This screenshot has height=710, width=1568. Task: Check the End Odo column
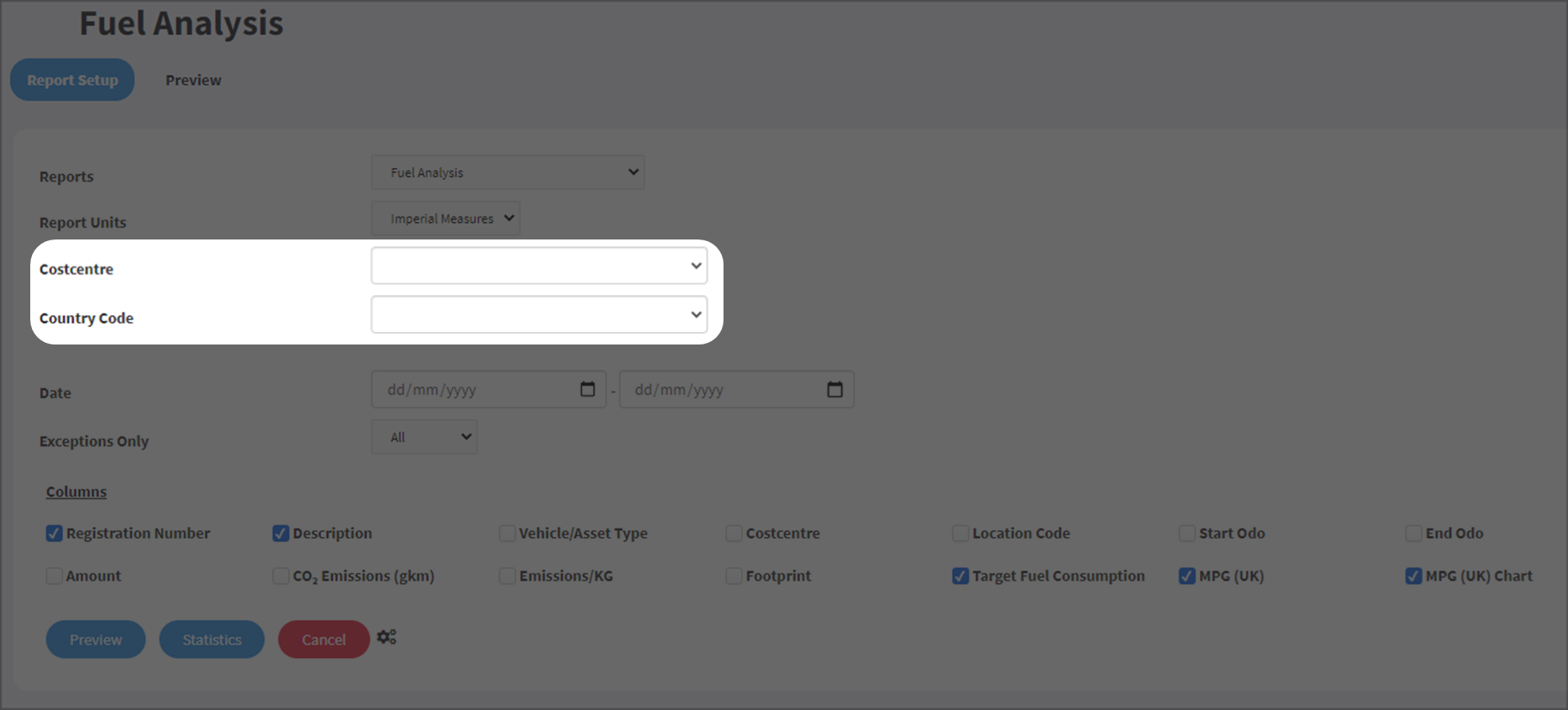(x=1413, y=534)
